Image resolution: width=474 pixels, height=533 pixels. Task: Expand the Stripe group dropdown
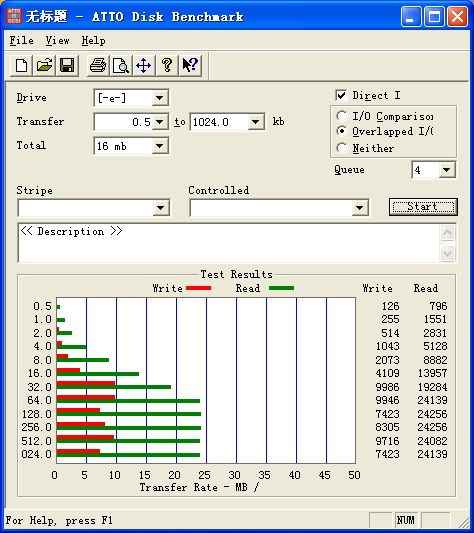[x=161, y=208]
